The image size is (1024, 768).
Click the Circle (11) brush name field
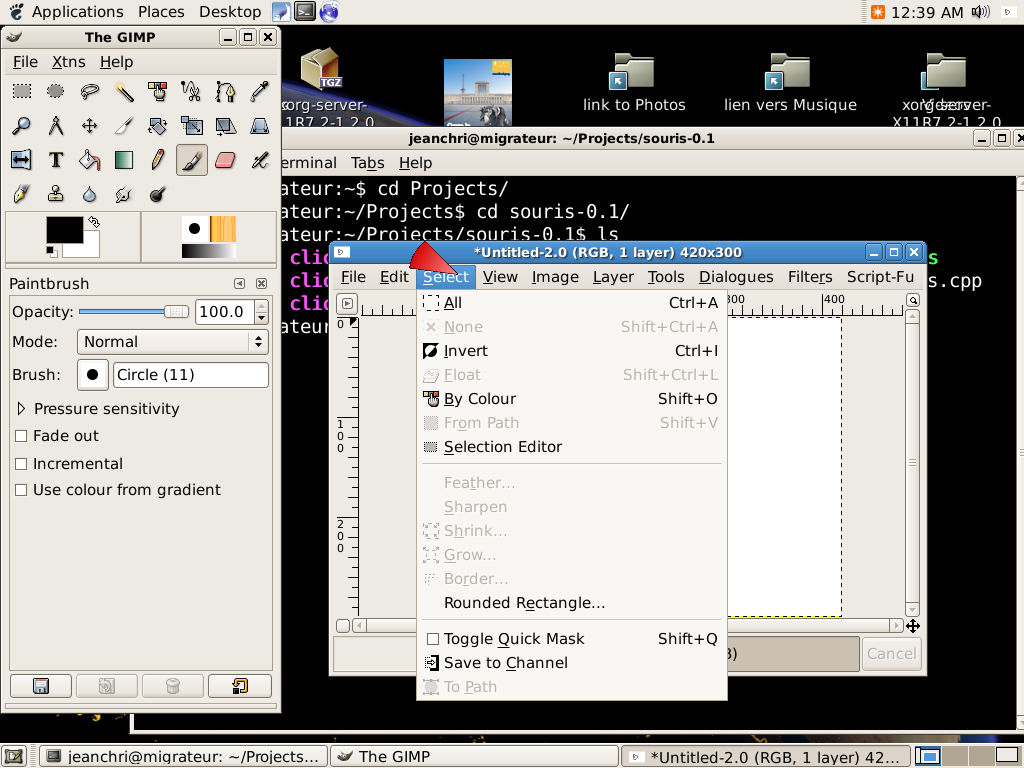click(190, 375)
